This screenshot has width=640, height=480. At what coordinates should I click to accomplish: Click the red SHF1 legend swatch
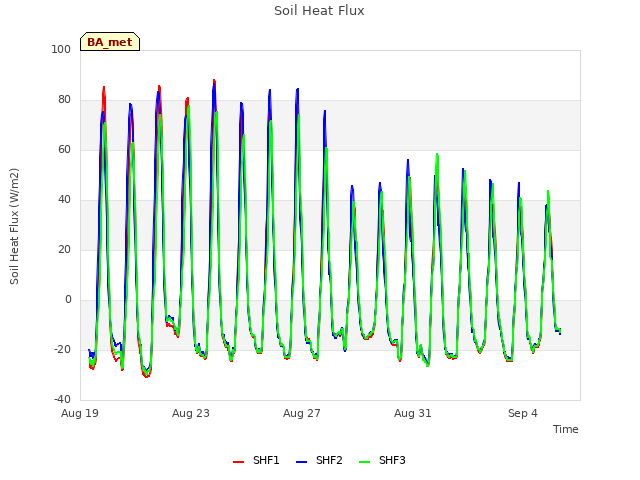(x=238, y=462)
